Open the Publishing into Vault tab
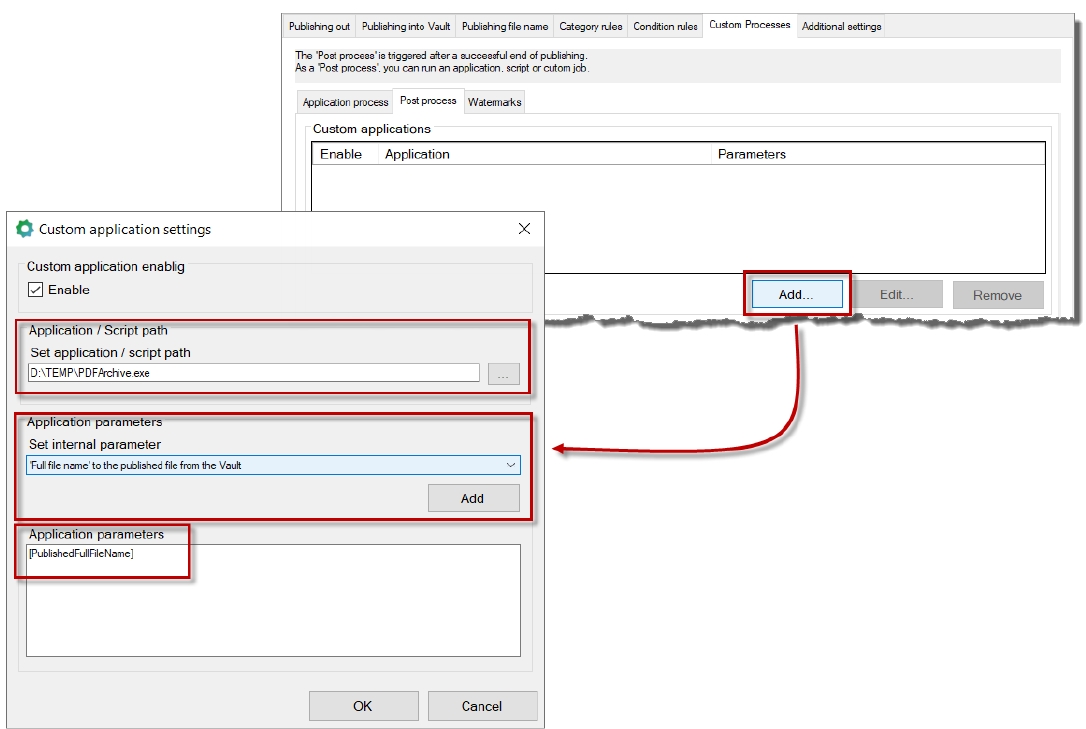The height and width of the screenshot is (729, 1086). coord(405,27)
